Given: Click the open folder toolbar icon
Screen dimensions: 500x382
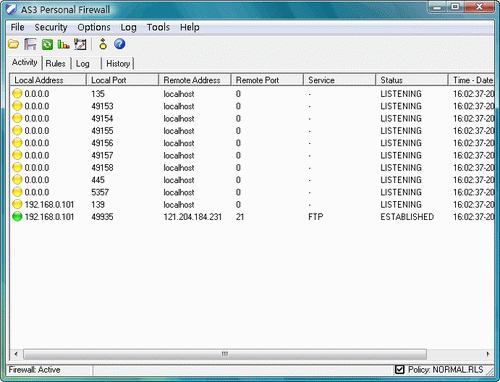Looking at the screenshot, I should coord(13,44).
